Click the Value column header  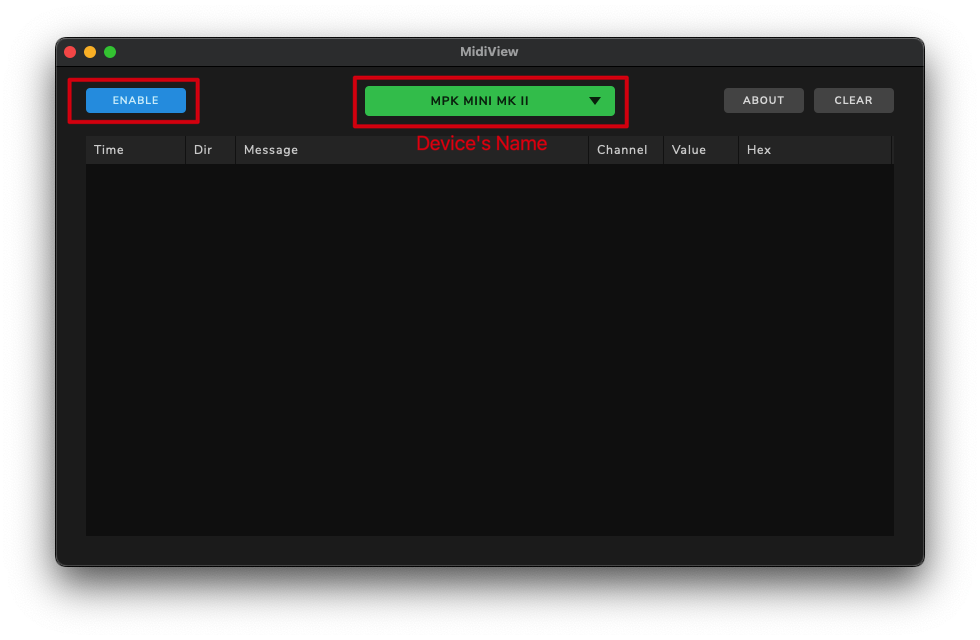click(x=701, y=150)
